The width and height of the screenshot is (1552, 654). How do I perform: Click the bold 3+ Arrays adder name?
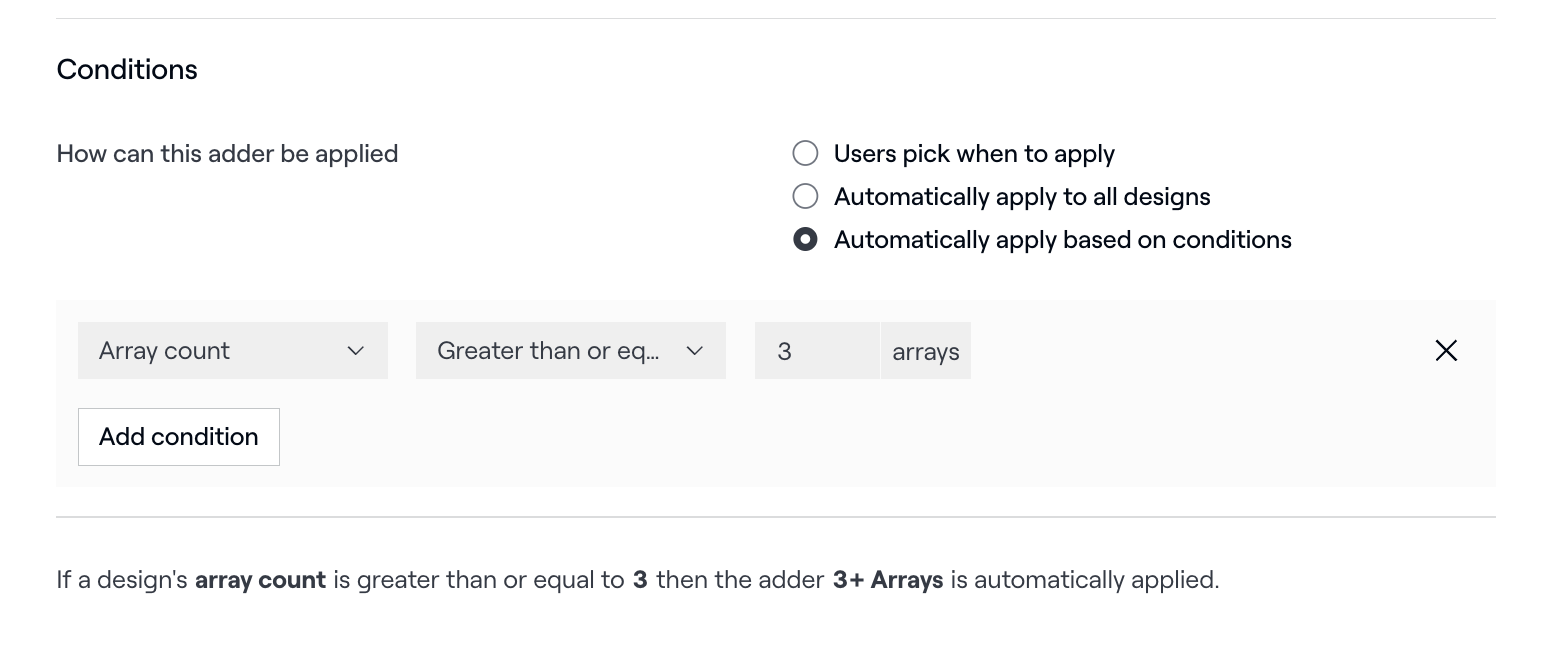tap(887, 580)
